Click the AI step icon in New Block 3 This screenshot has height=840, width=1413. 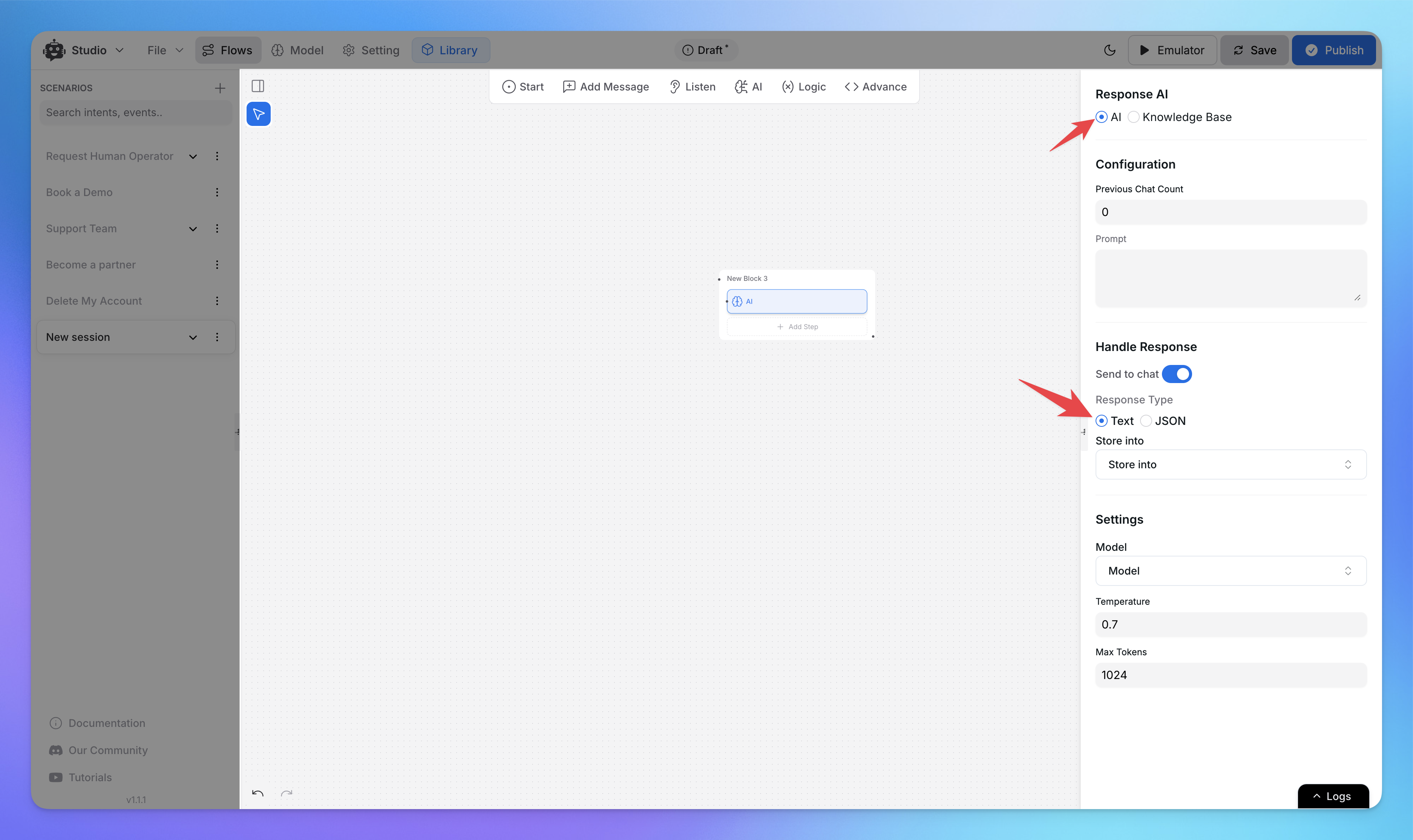coord(737,301)
